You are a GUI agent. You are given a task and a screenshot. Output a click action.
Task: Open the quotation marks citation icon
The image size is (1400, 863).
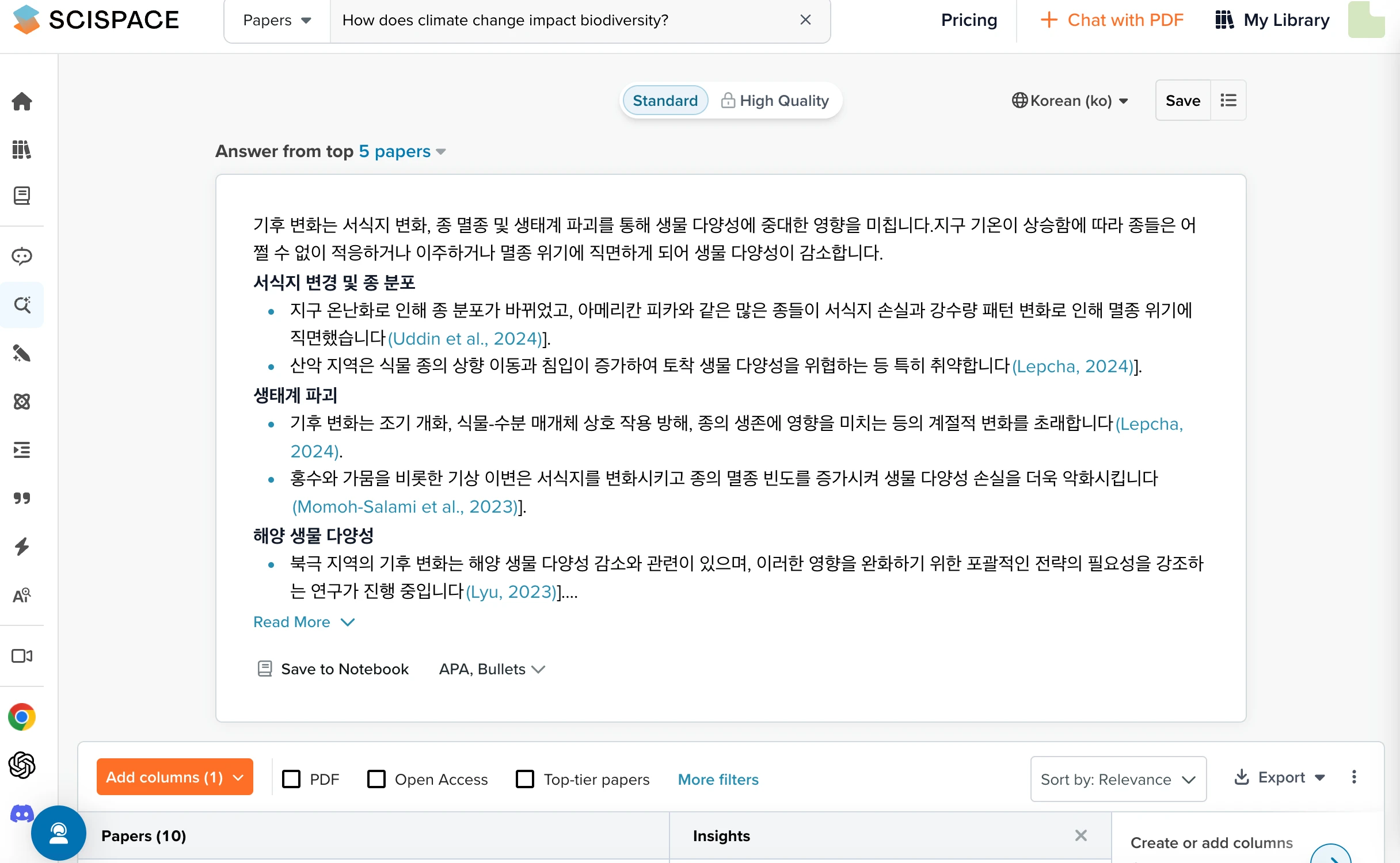[22, 498]
